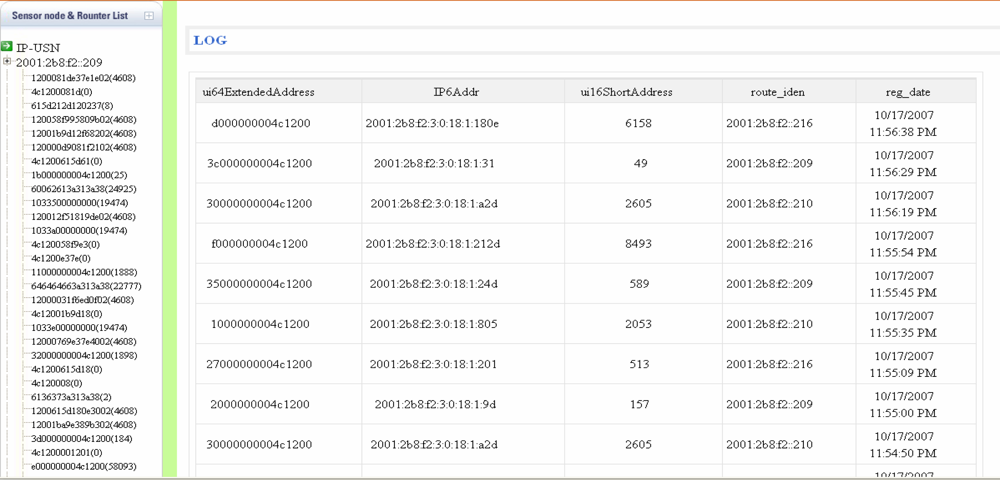Open node 3d000000004c1200(184)
This screenshot has width=1000, height=480.
pyautogui.click(x=81, y=439)
